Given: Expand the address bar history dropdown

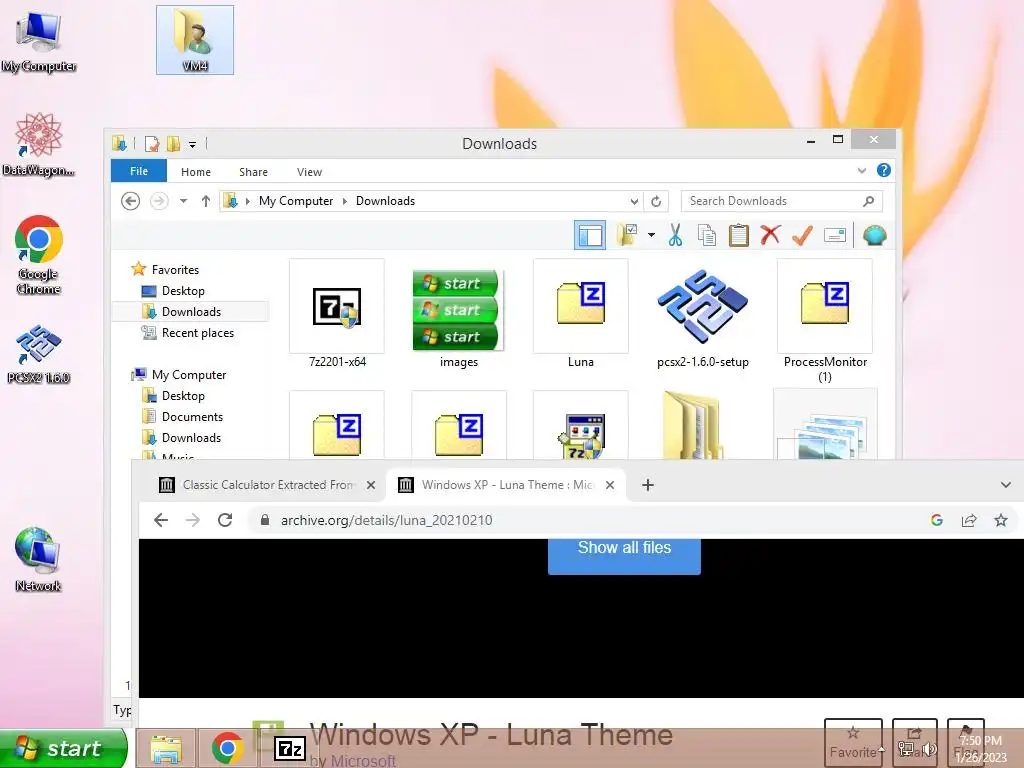Looking at the screenshot, I should coord(633,201).
